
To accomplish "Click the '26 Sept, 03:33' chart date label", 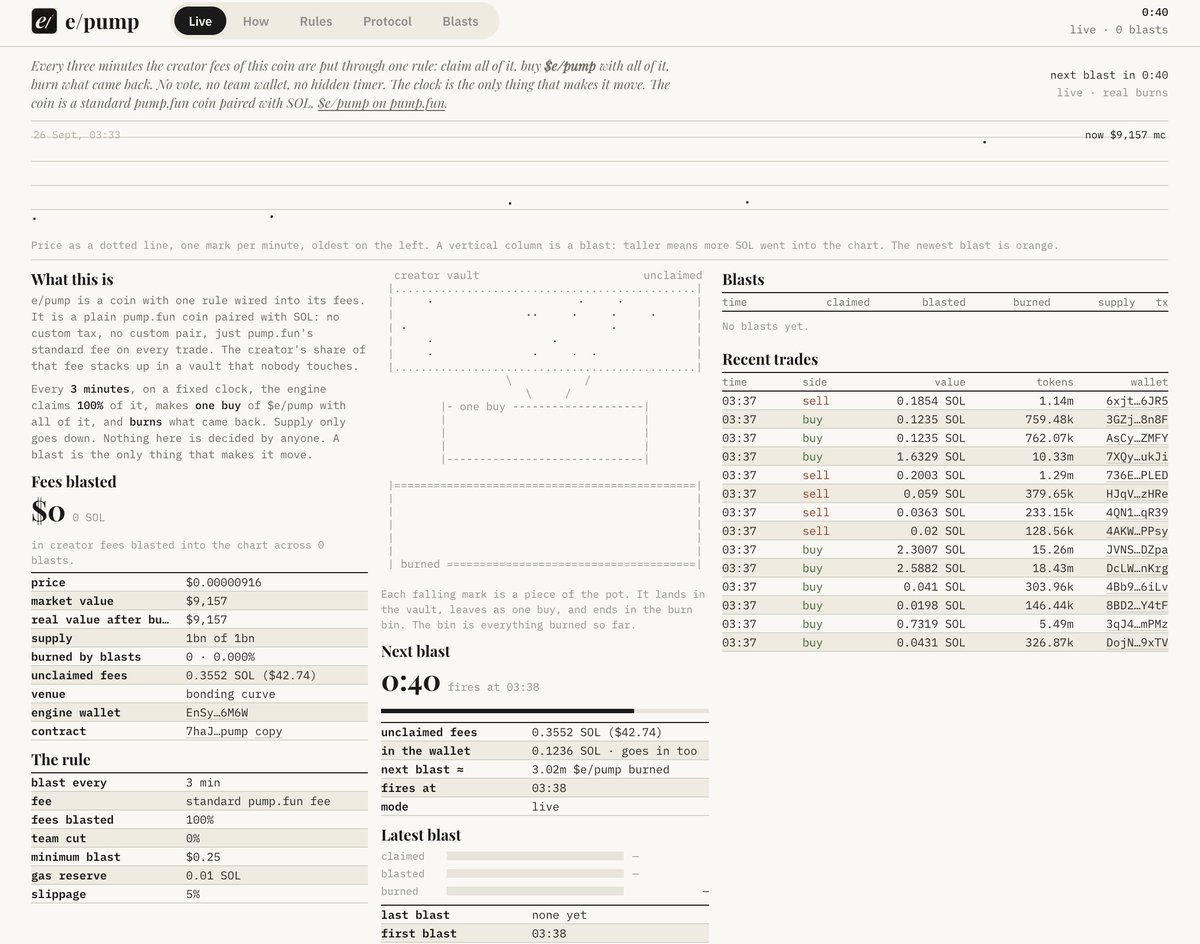I will coord(77,135).
